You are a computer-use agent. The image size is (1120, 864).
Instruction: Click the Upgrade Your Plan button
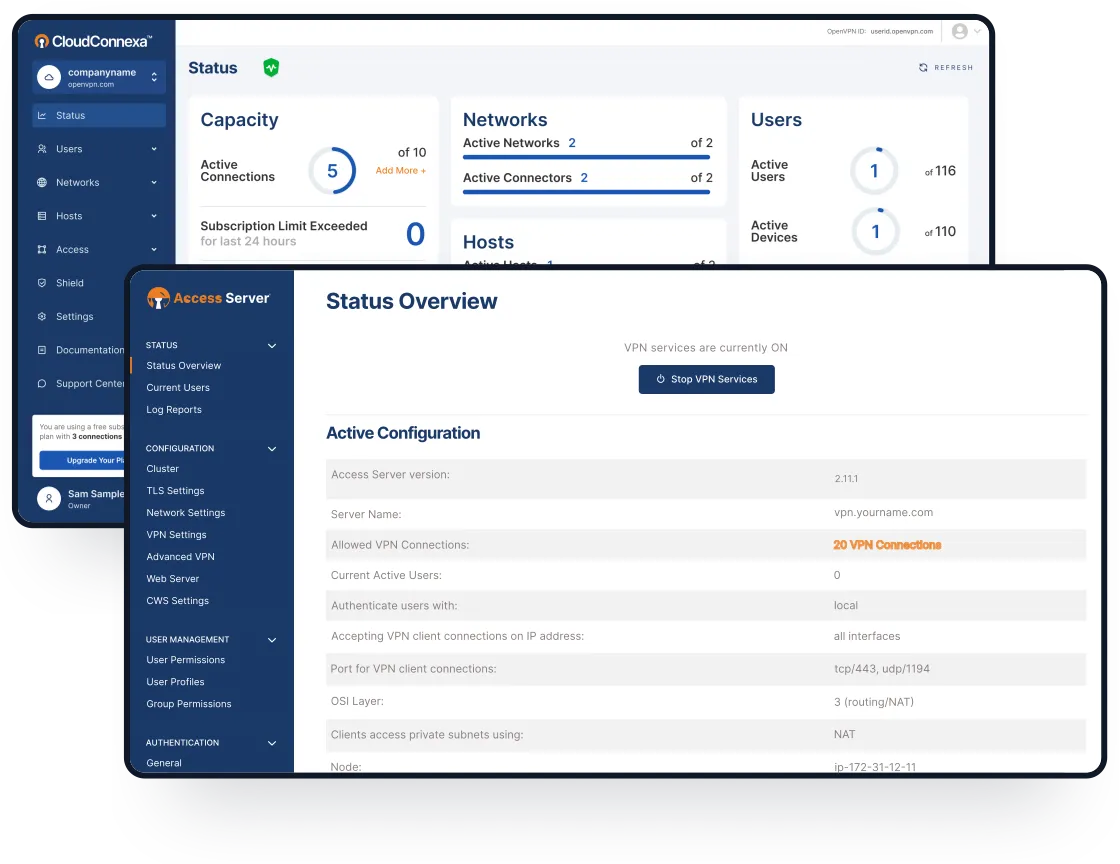[x=82, y=461]
